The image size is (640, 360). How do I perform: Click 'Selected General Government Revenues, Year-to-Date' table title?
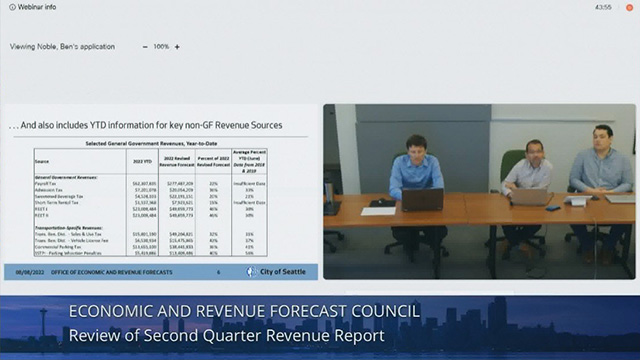[x=151, y=143]
